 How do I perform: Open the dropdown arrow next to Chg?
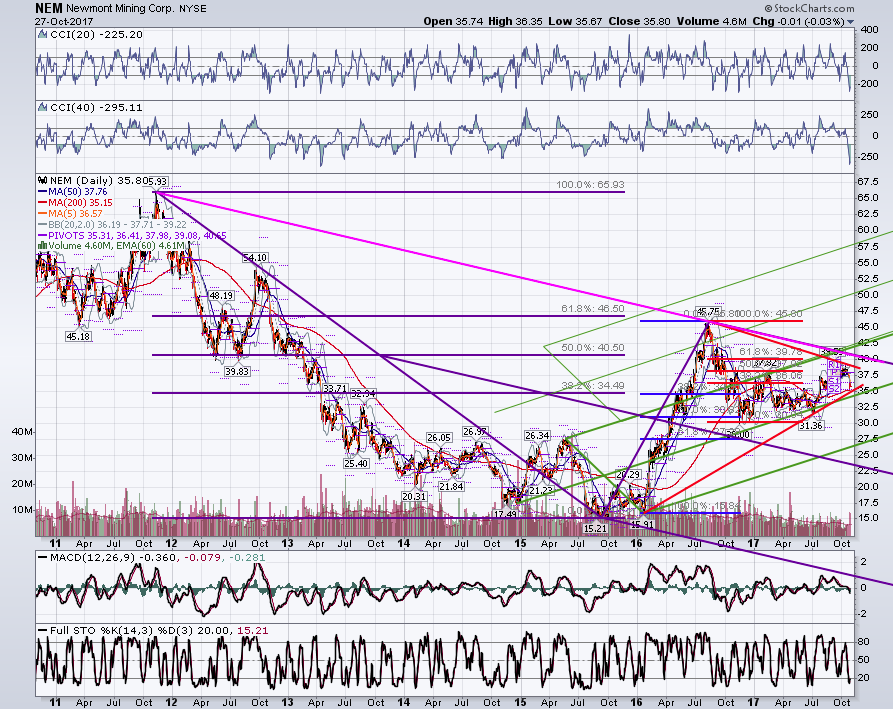(x=850, y=22)
